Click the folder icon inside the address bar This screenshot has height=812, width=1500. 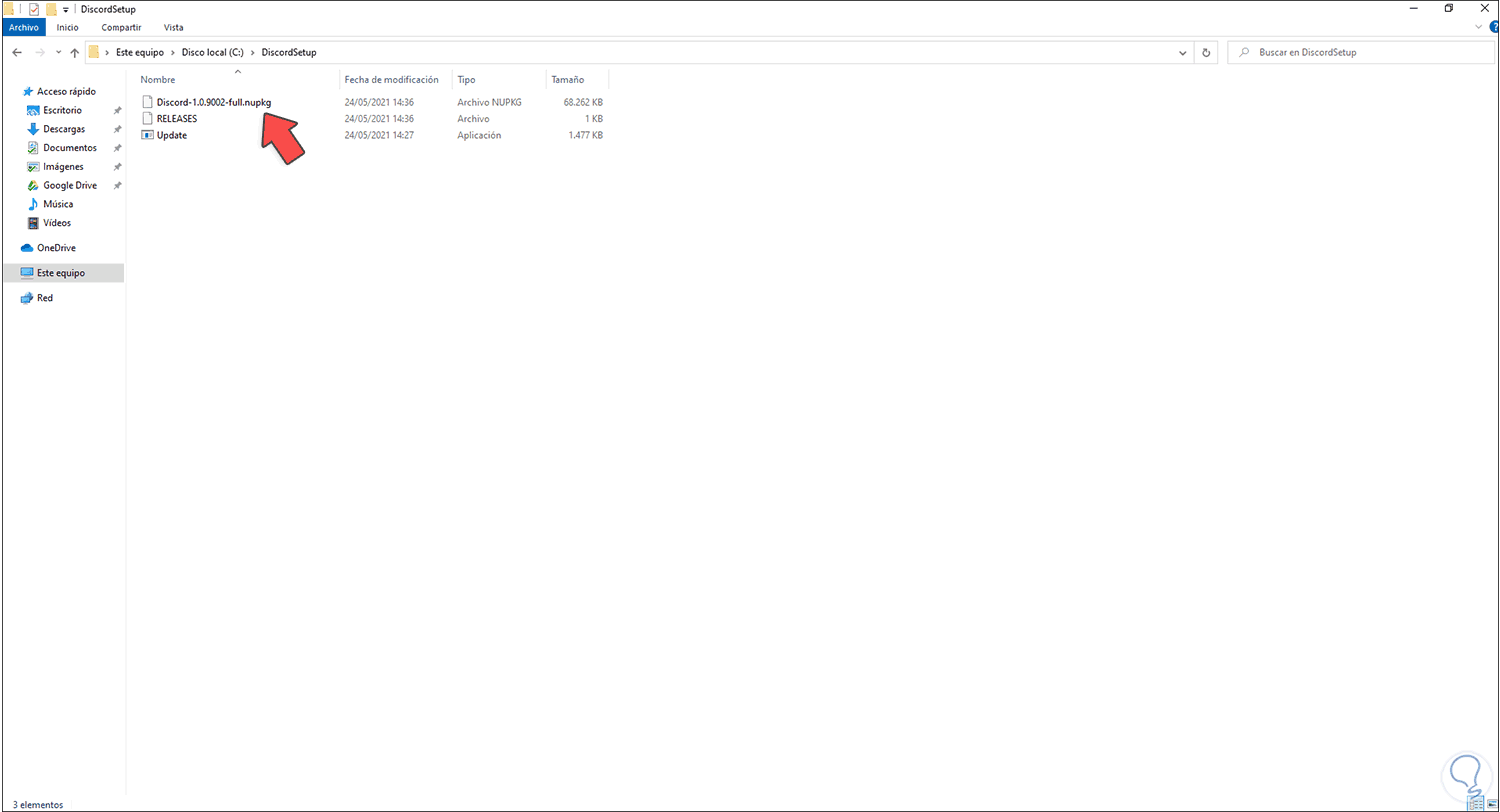94,52
